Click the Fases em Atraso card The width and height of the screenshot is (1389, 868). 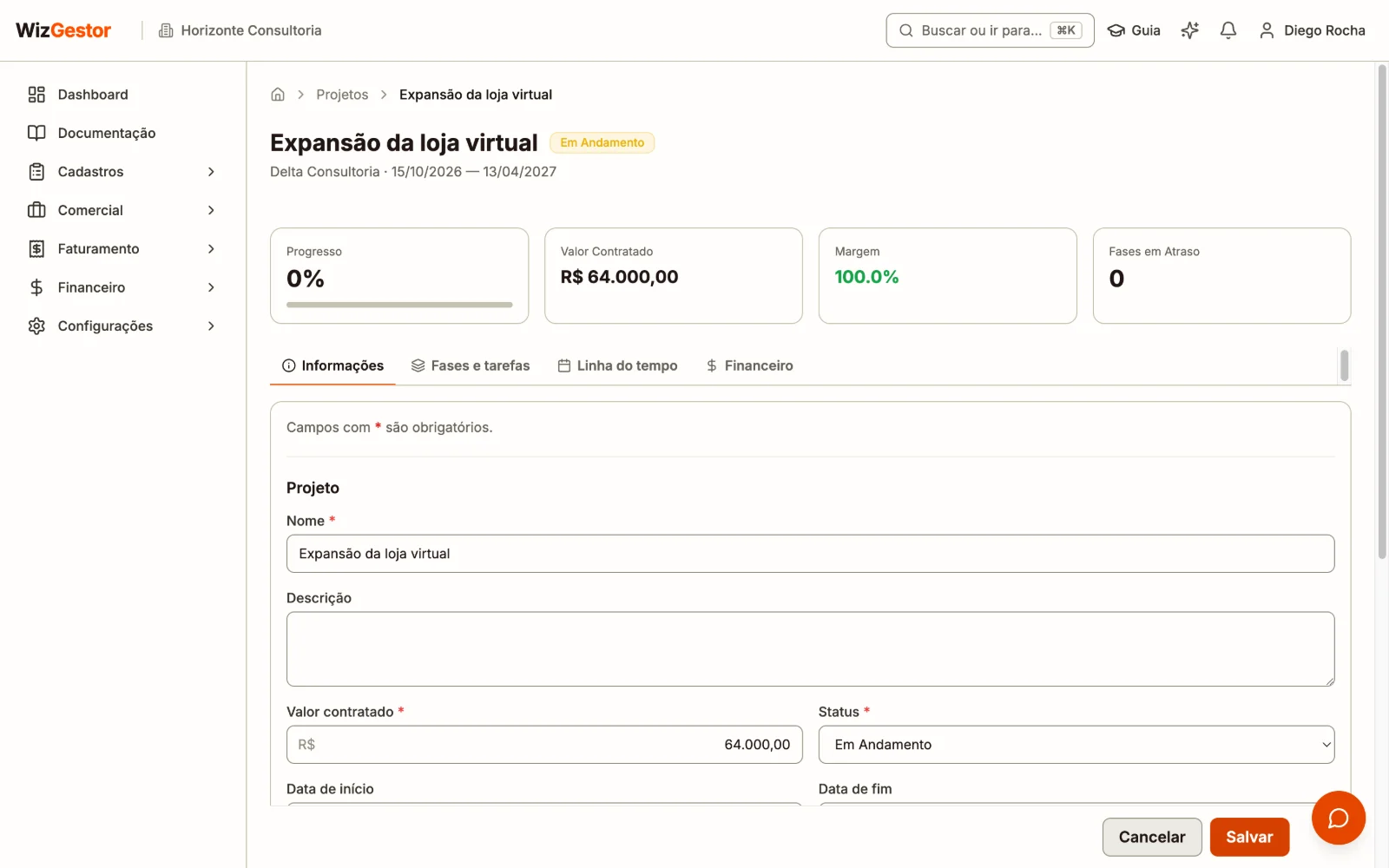1221,276
